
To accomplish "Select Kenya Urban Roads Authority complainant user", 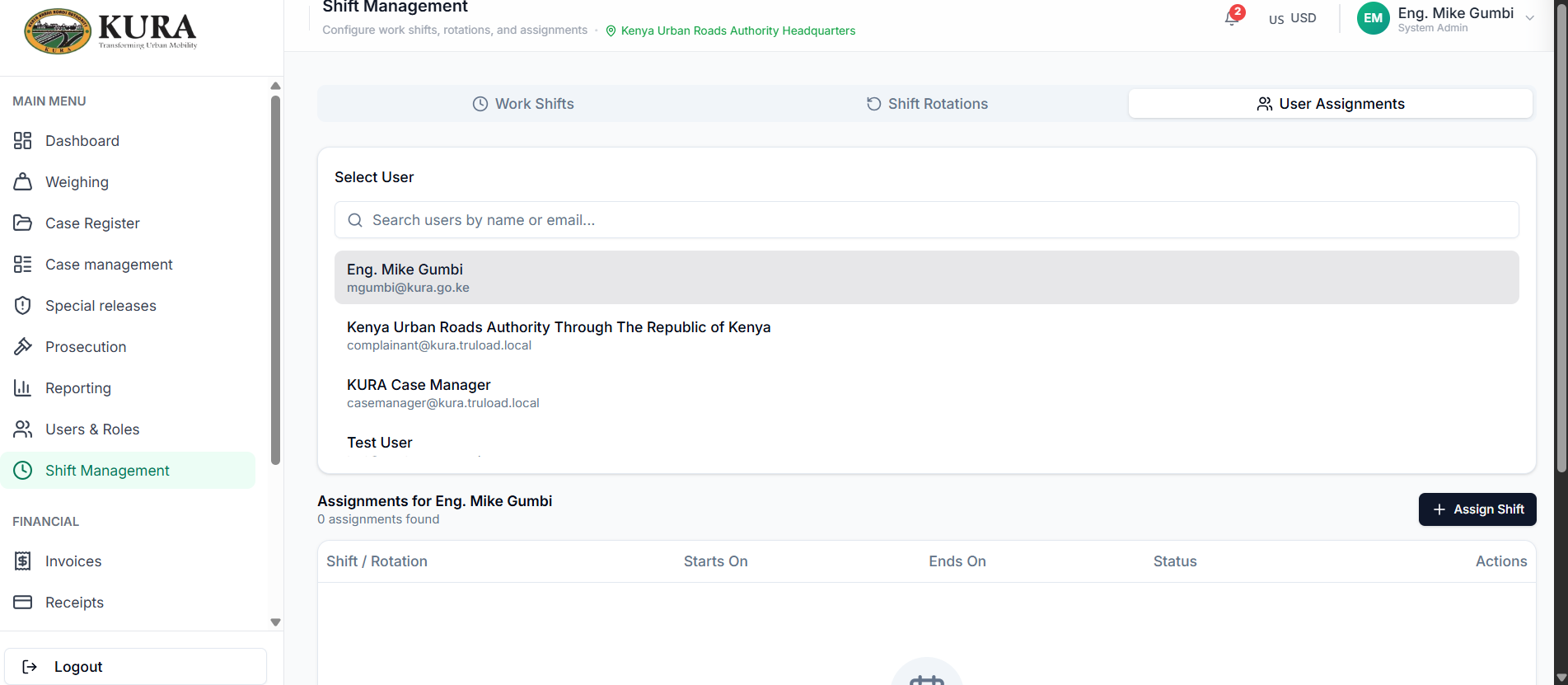I will [927, 335].
